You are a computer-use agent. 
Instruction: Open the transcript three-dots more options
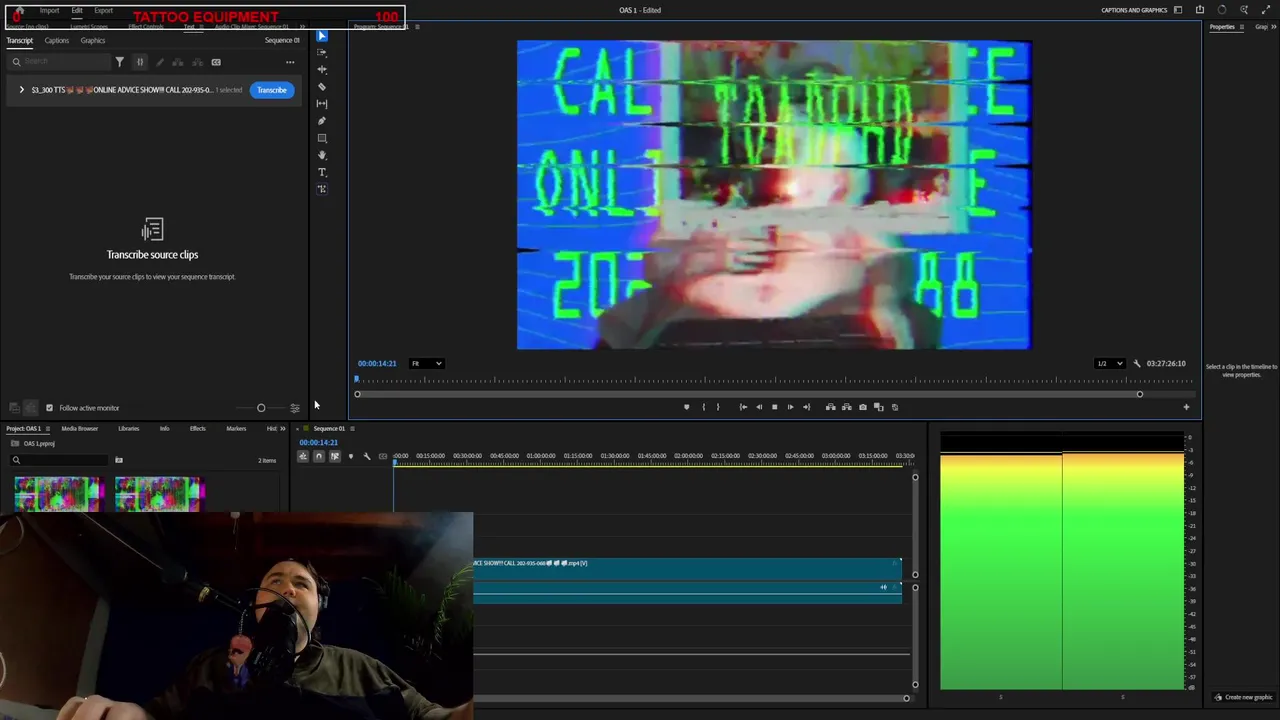point(290,62)
